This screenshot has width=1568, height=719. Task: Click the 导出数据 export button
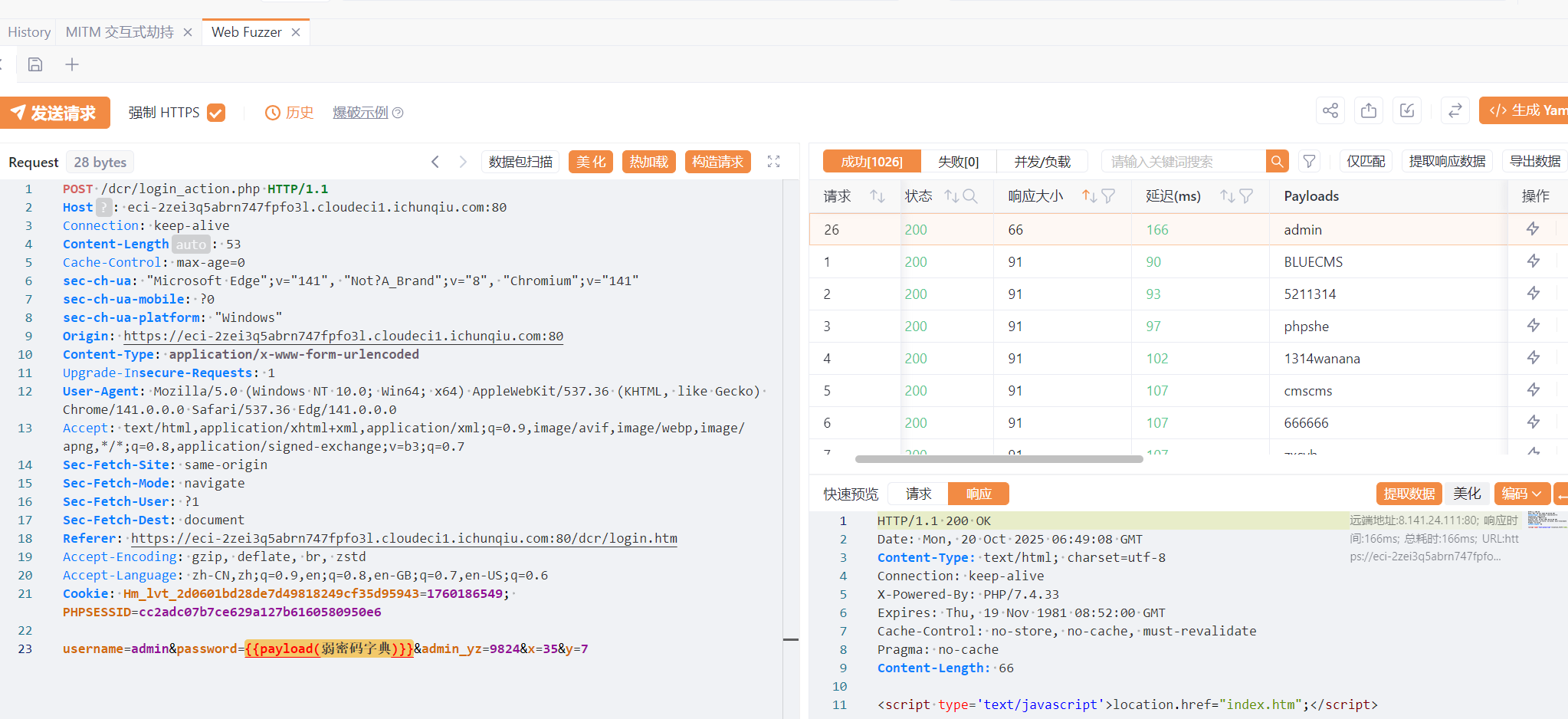tap(1535, 162)
